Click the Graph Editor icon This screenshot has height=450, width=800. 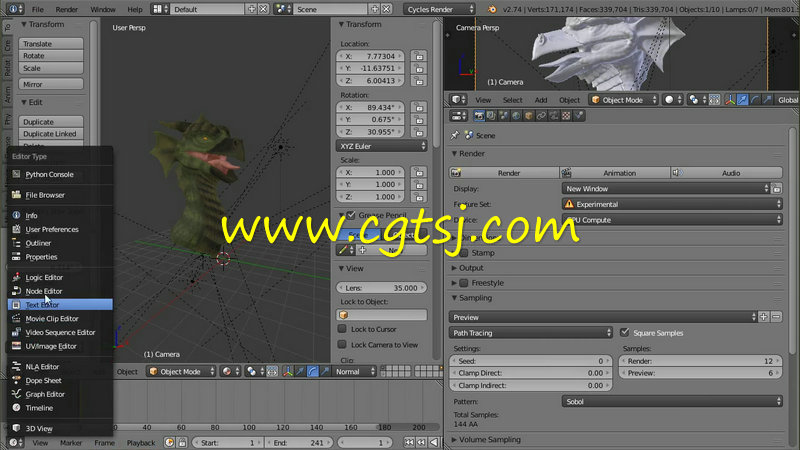(x=16, y=394)
